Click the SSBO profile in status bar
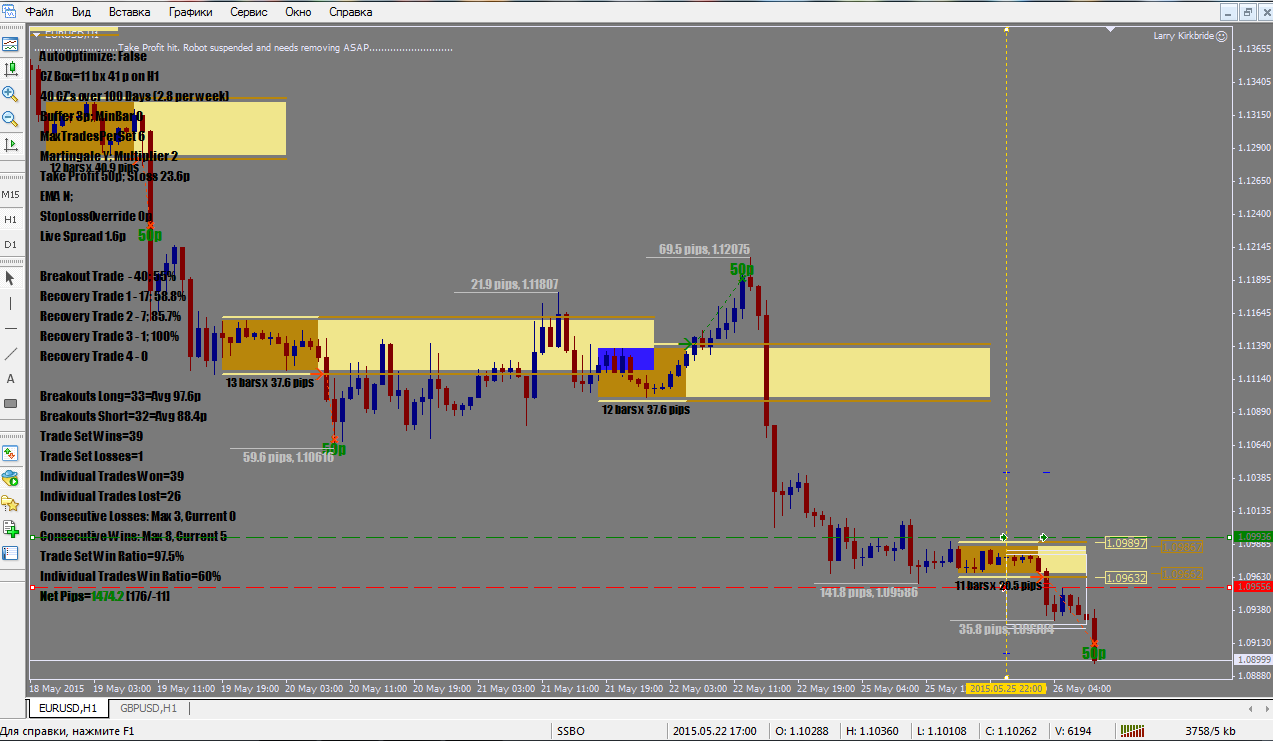The image size is (1273, 741). click(x=571, y=731)
